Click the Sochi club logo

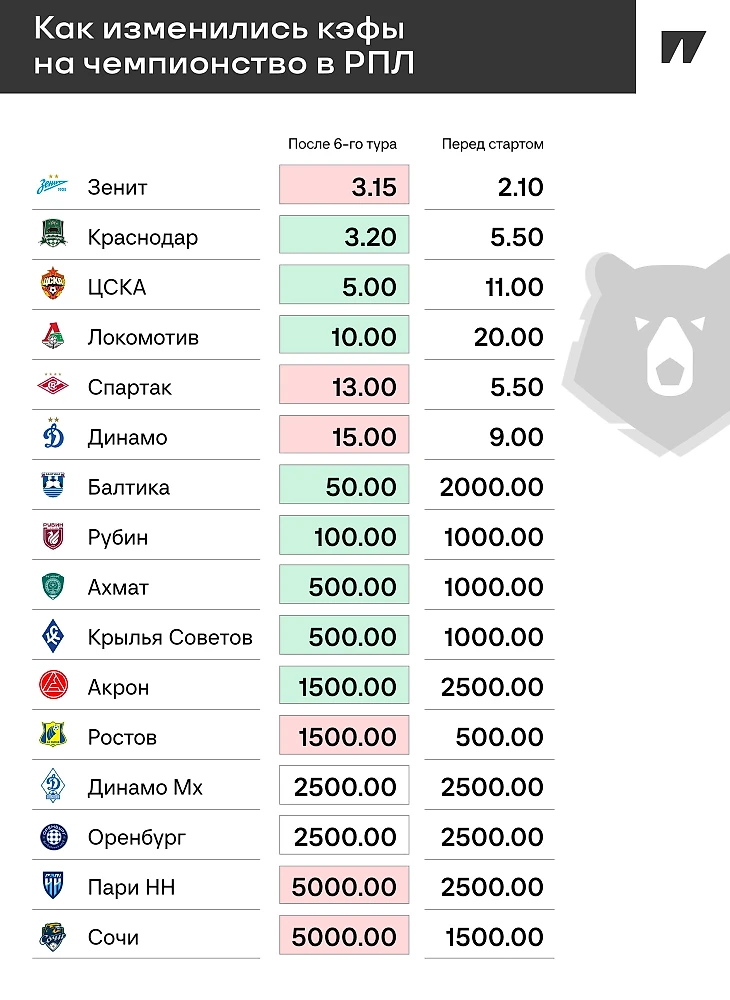click(53, 936)
